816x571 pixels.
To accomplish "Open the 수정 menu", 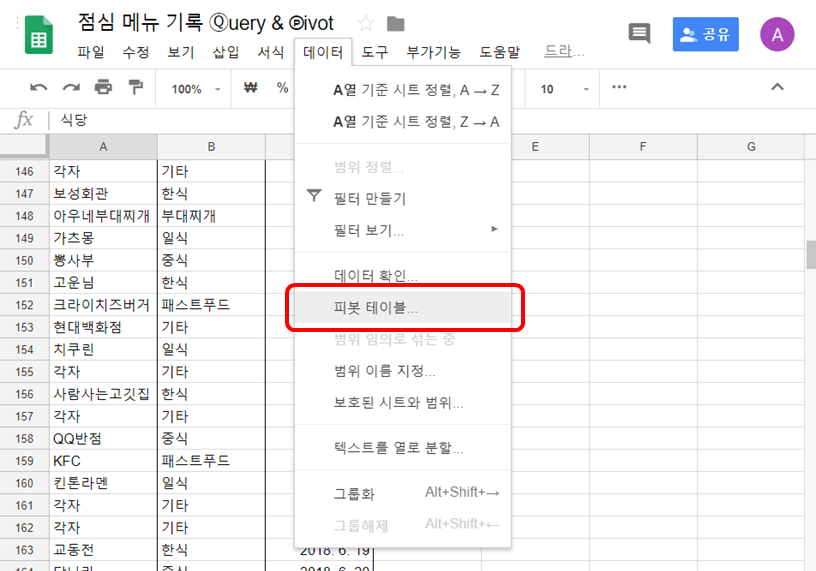I will click(x=136, y=52).
